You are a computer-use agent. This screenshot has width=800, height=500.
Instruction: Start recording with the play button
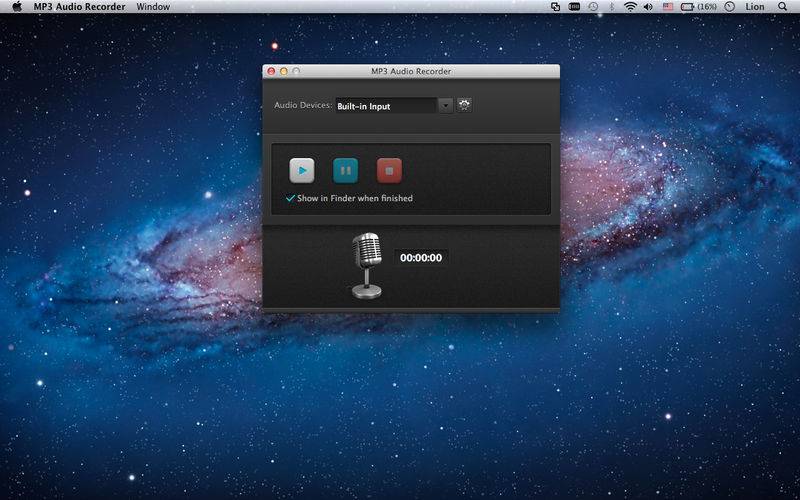(x=302, y=170)
